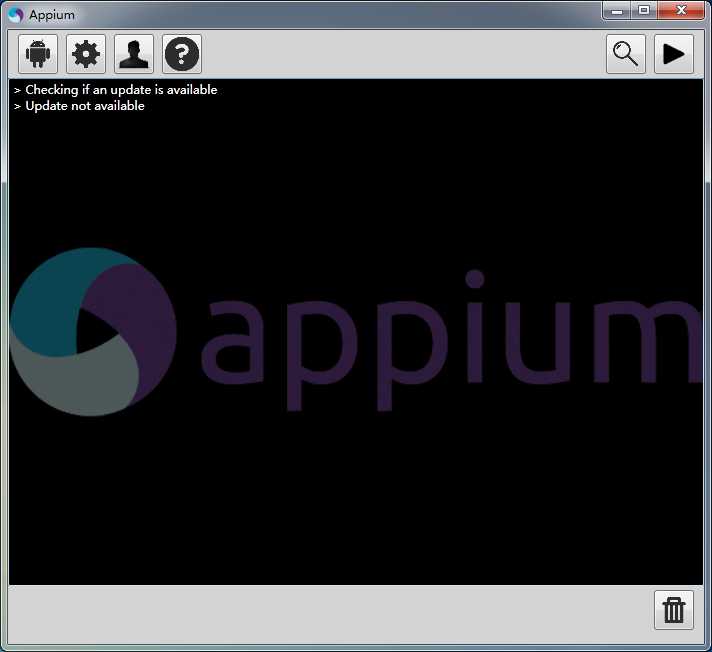Open Developer Settings silhouette icon

pos(134,54)
